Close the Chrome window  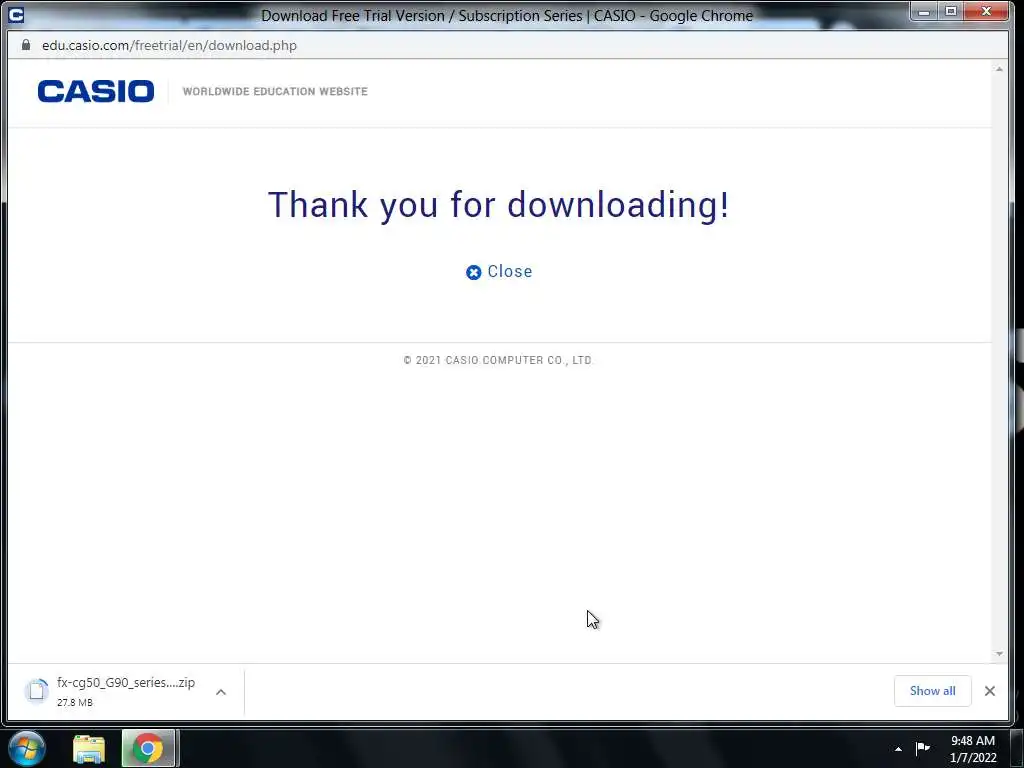(987, 12)
